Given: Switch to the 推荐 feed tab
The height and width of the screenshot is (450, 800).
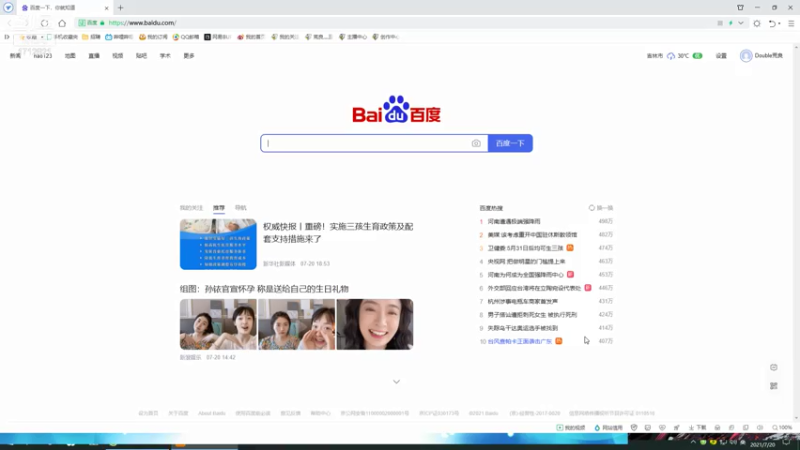Looking at the screenshot, I should tap(219, 208).
